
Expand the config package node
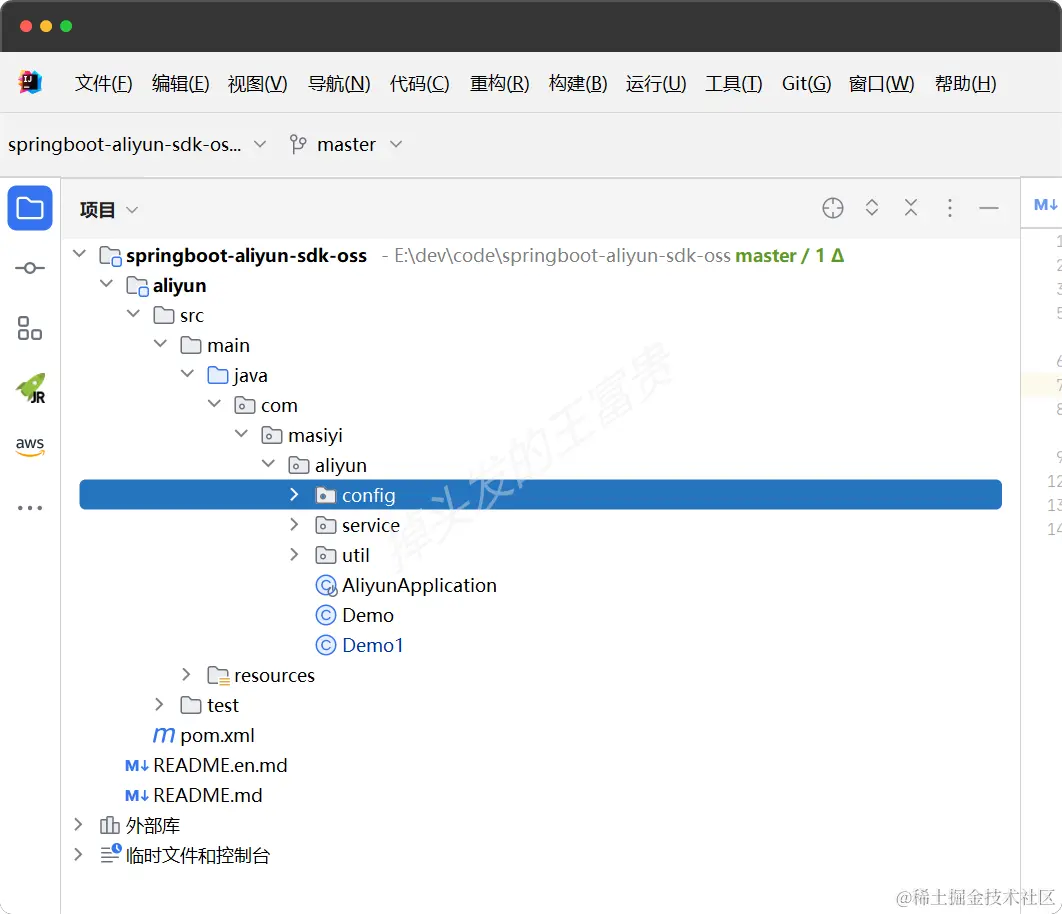294,495
